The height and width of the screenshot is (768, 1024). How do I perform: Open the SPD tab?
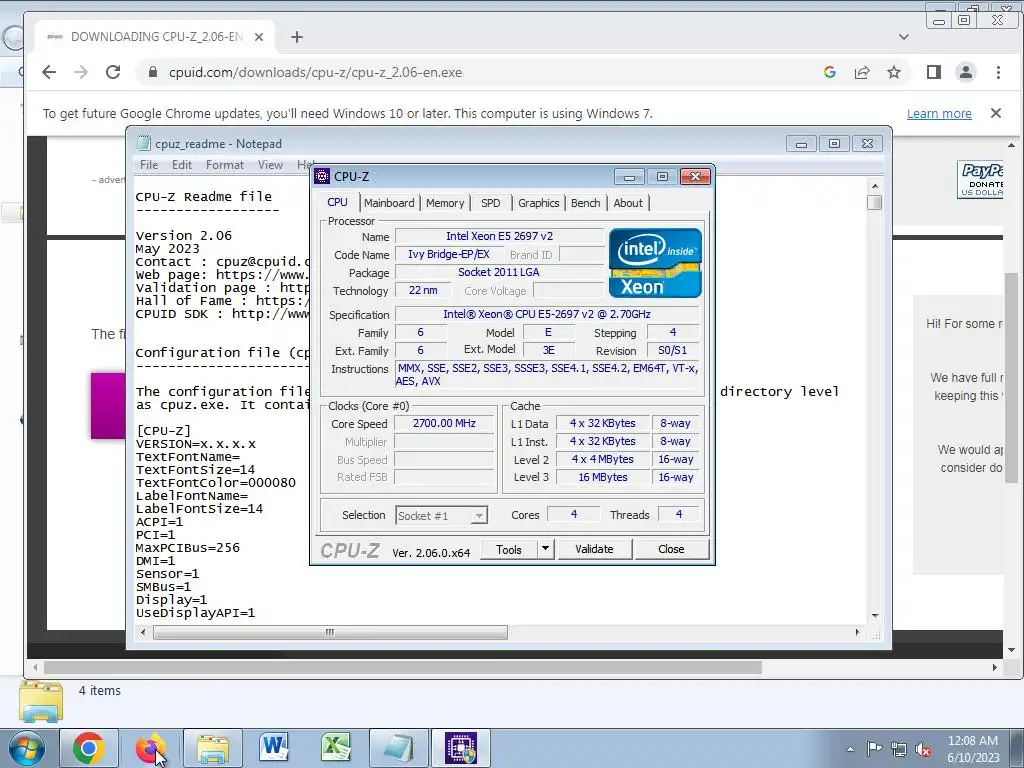pos(490,203)
